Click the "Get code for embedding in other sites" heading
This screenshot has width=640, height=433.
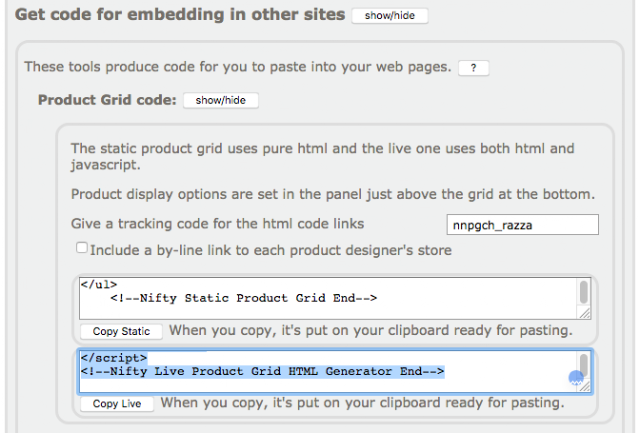(x=180, y=15)
